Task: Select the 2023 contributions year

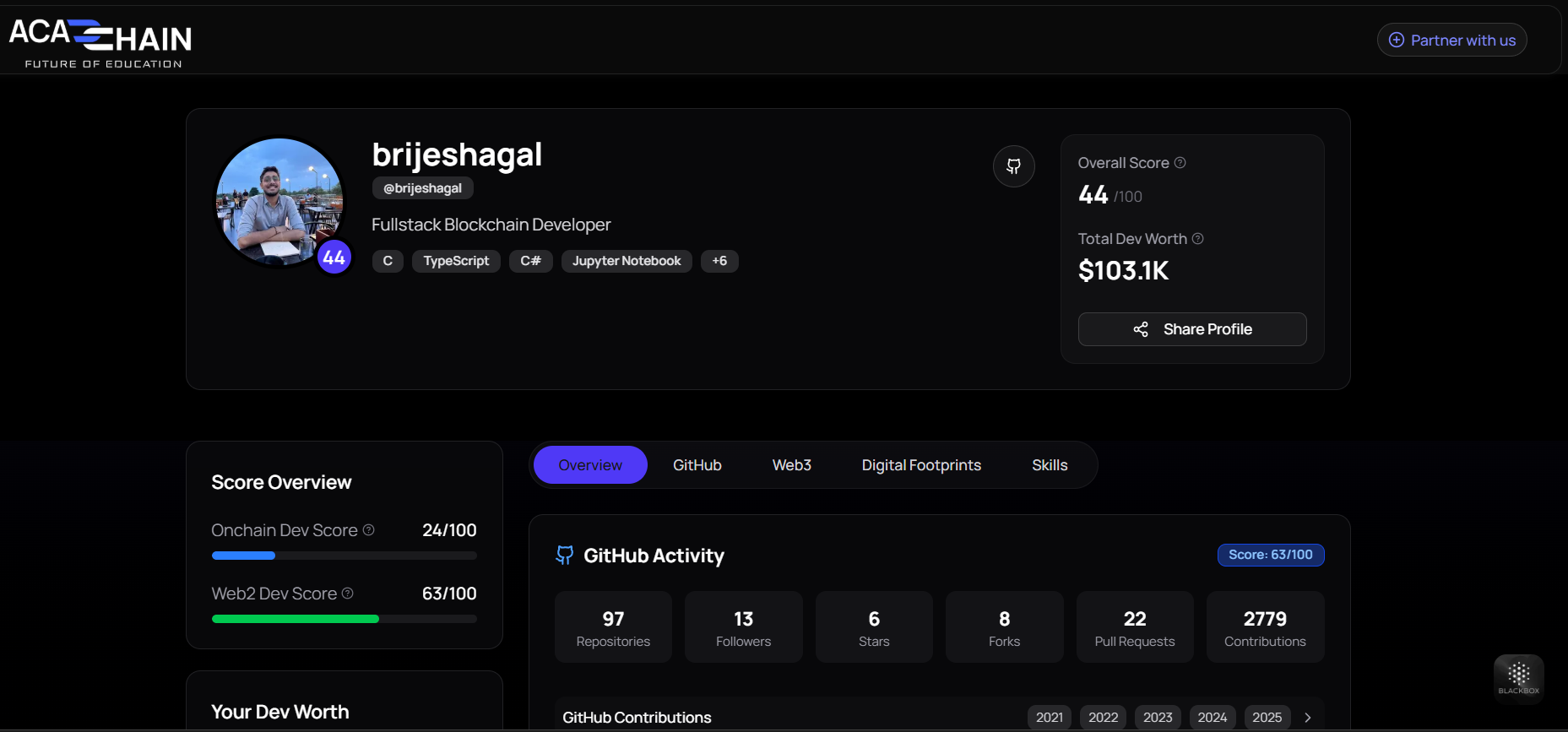Action: tap(1158, 718)
